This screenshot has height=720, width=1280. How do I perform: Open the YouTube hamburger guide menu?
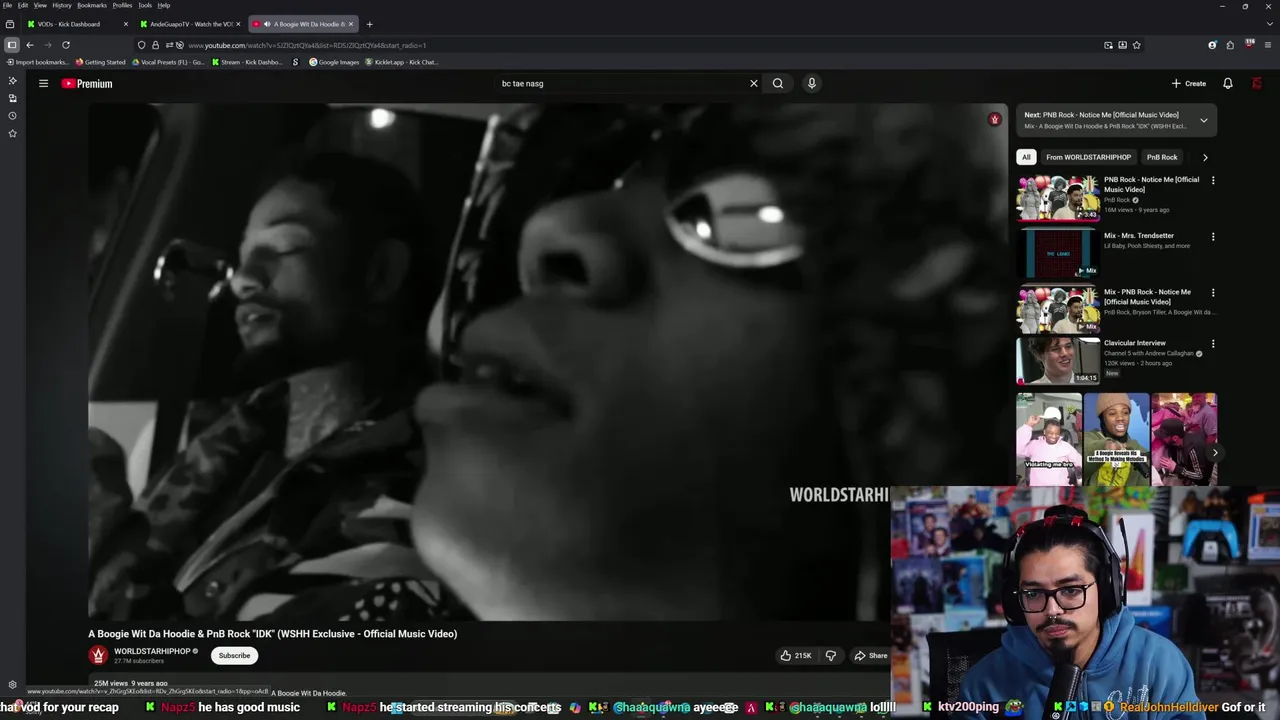coord(43,84)
